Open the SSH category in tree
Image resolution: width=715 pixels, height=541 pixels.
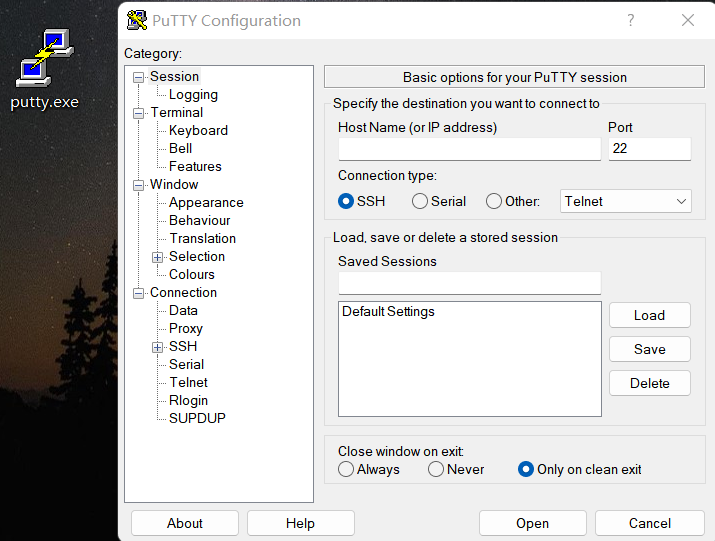183,346
